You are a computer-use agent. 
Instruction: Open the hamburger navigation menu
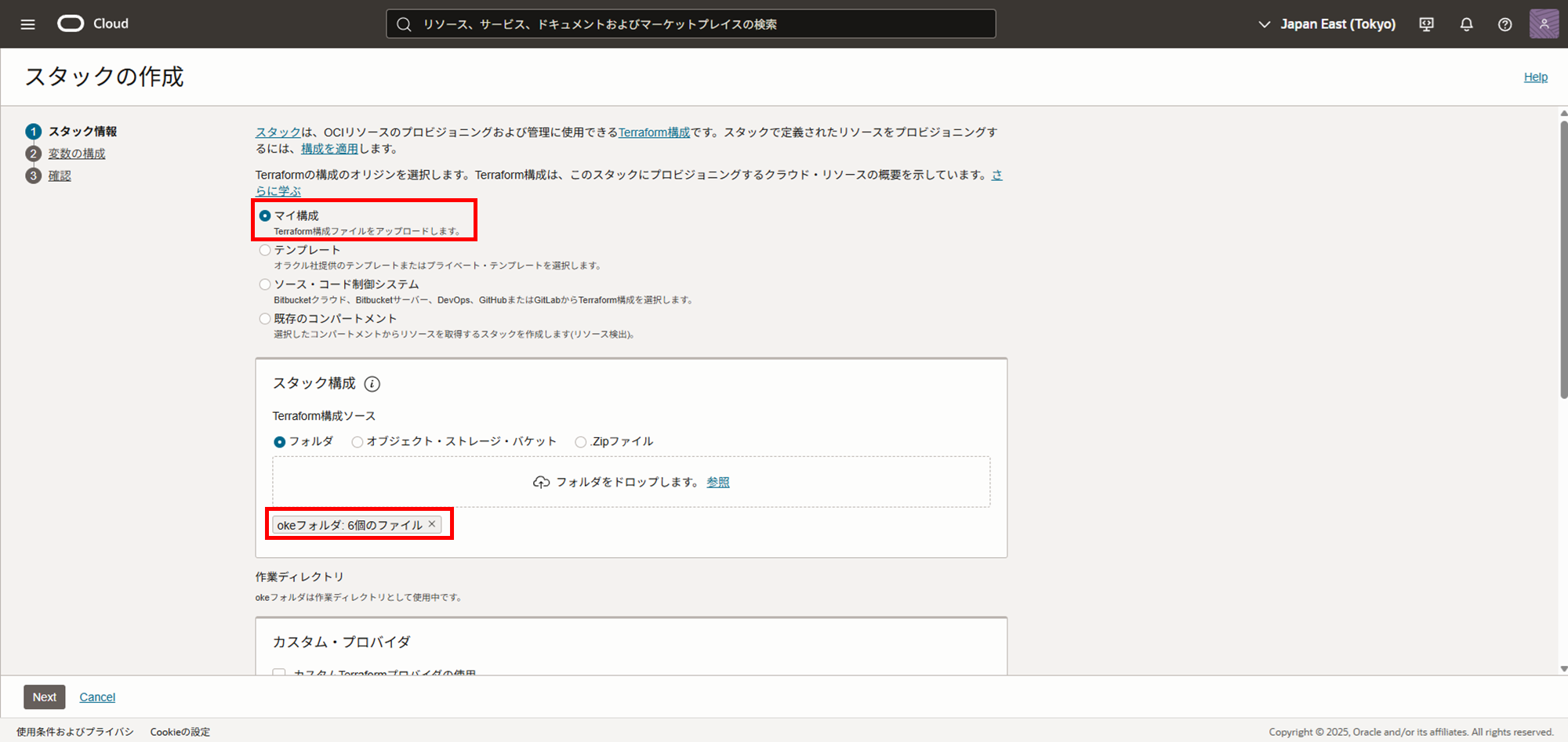28,24
